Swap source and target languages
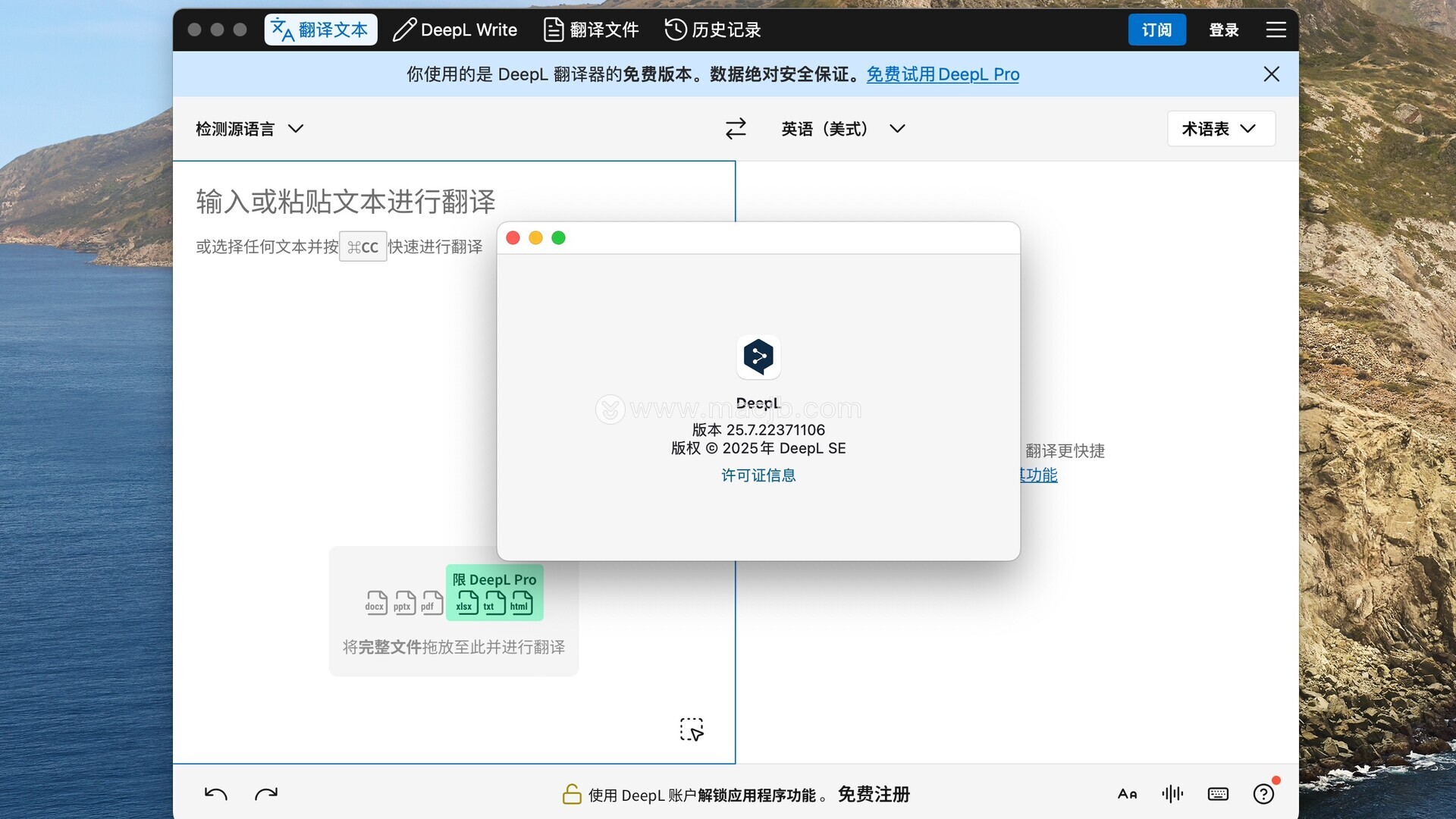 pyautogui.click(x=736, y=129)
